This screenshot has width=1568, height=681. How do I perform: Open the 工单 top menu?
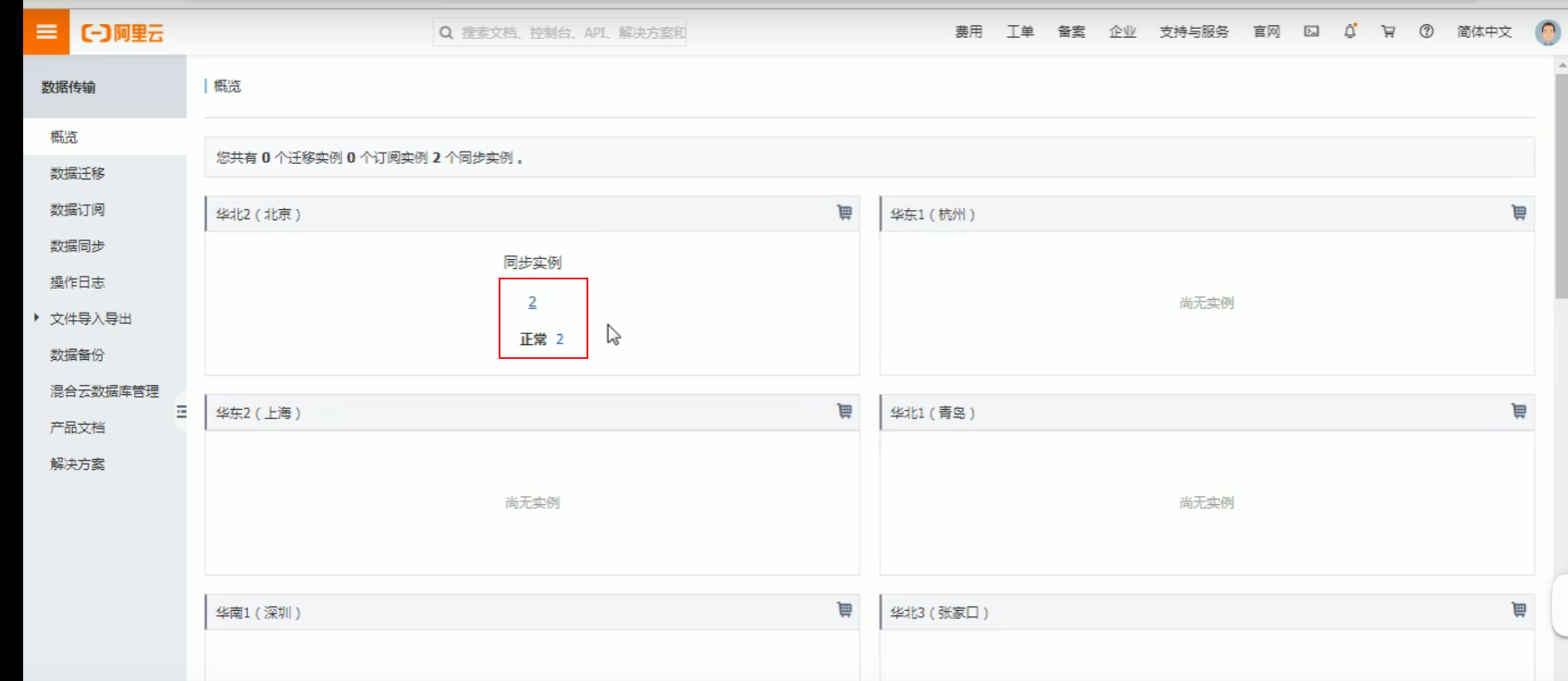coord(1019,31)
